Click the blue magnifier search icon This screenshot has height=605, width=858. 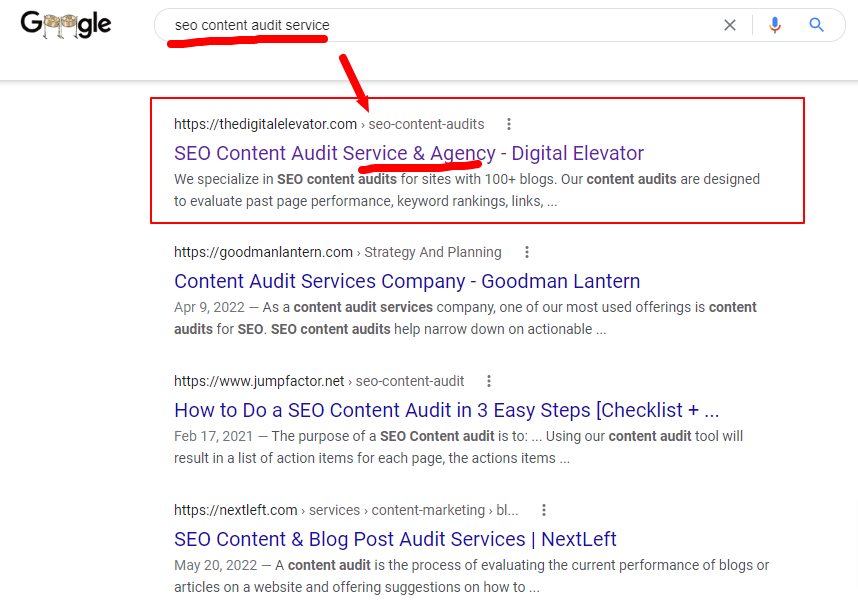pos(816,25)
